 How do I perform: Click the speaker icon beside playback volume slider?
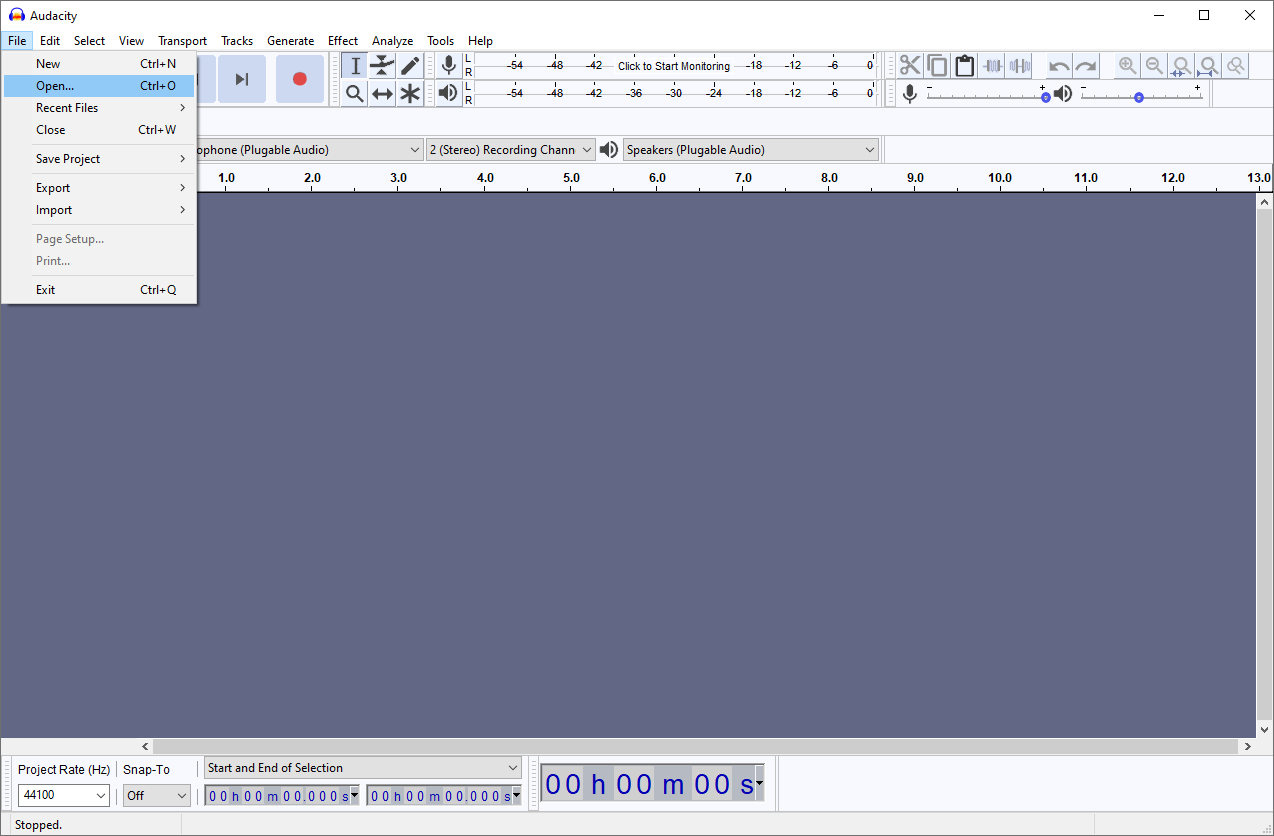click(1063, 94)
